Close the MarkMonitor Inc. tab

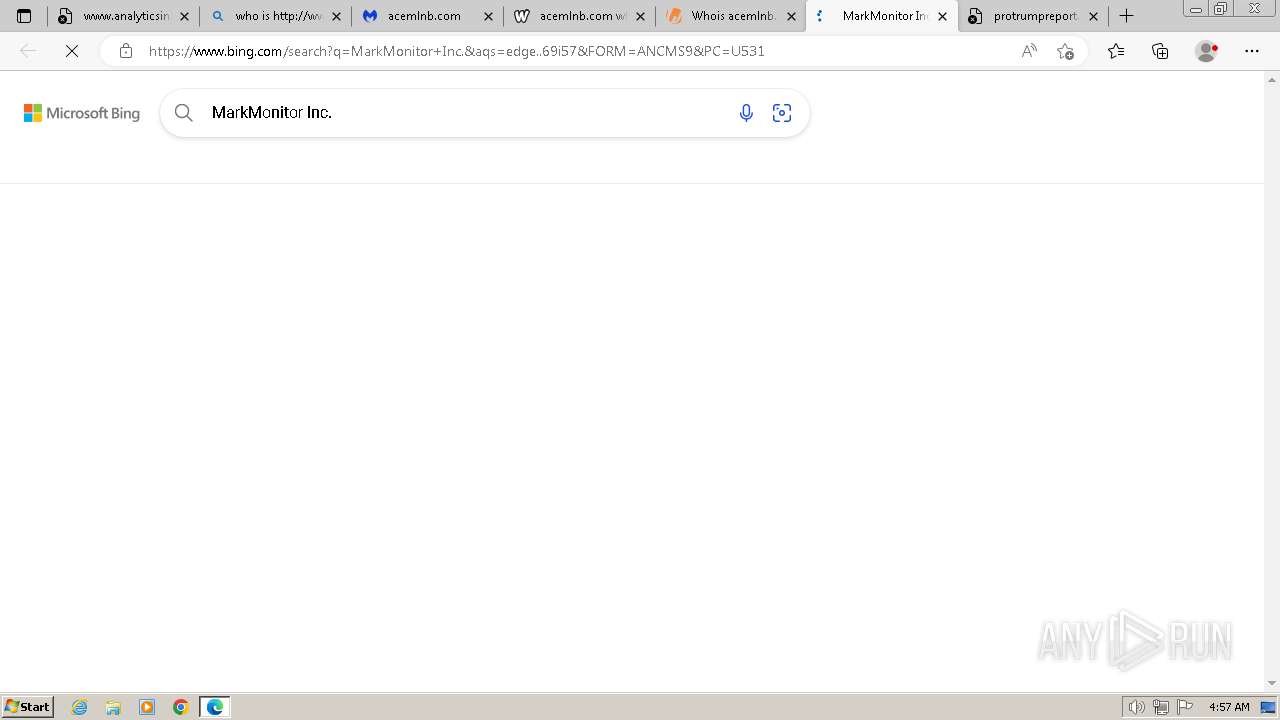(942, 16)
